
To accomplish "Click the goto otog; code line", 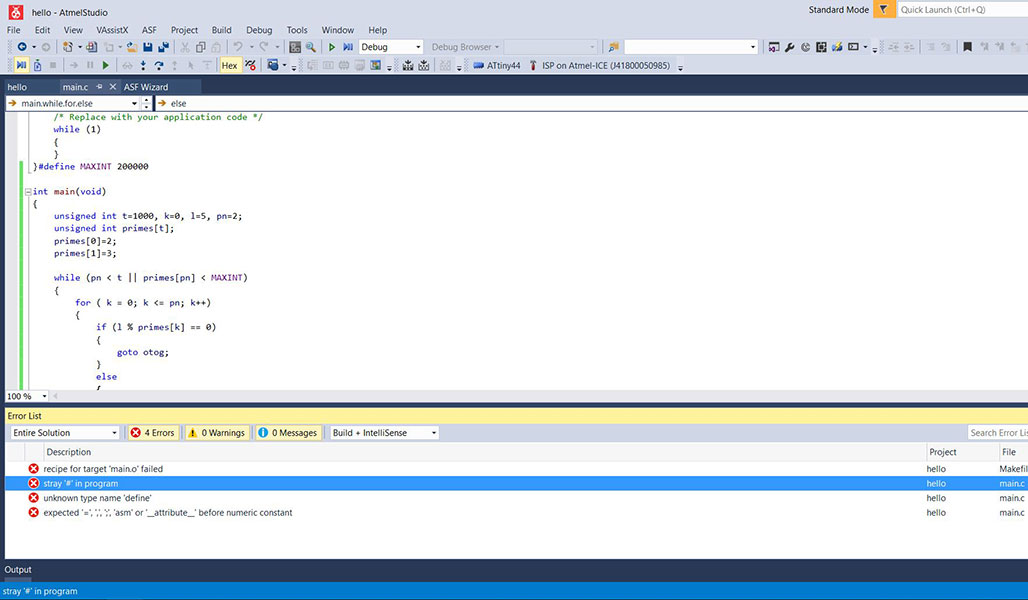I will point(142,352).
